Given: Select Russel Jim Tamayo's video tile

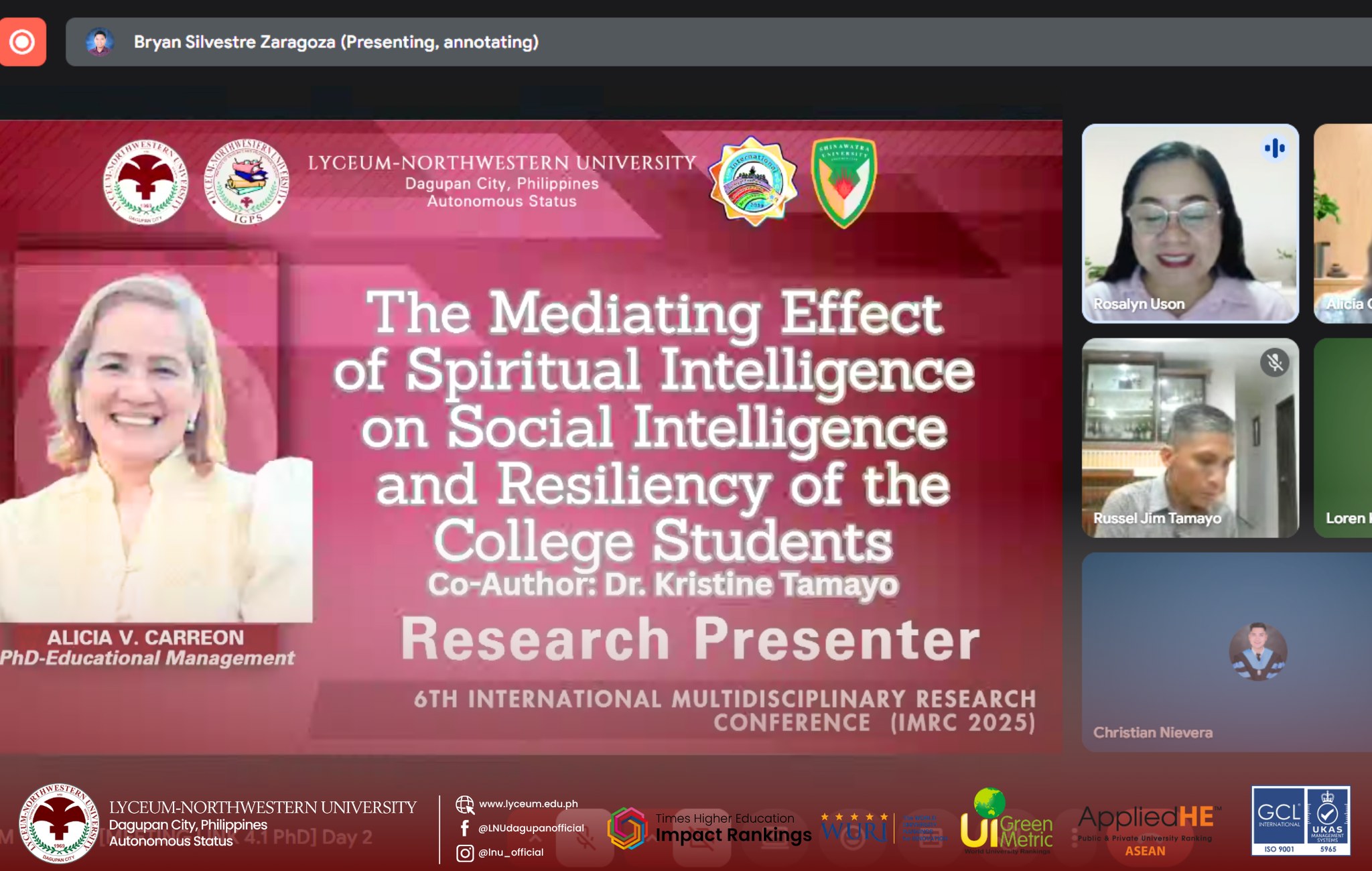Looking at the screenshot, I should [1190, 438].
